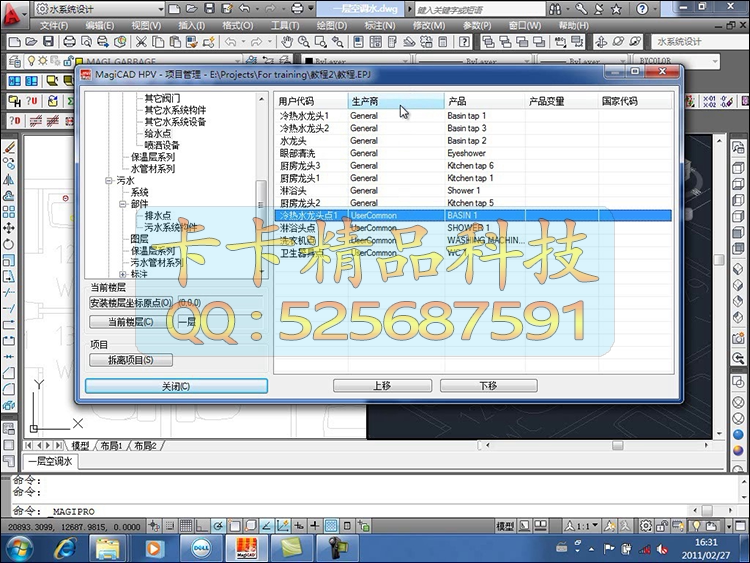Toggle Snap mode in the status bar
The image size is (750, 563).
click(170, 526)
